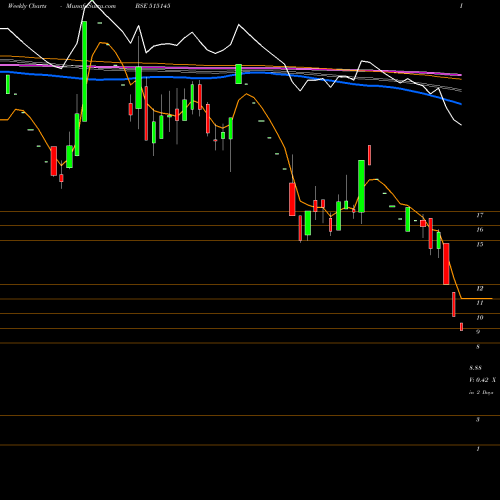The image size is (500, 500).
Task: Click the price label "15"
Action: (x=480, y=244)
